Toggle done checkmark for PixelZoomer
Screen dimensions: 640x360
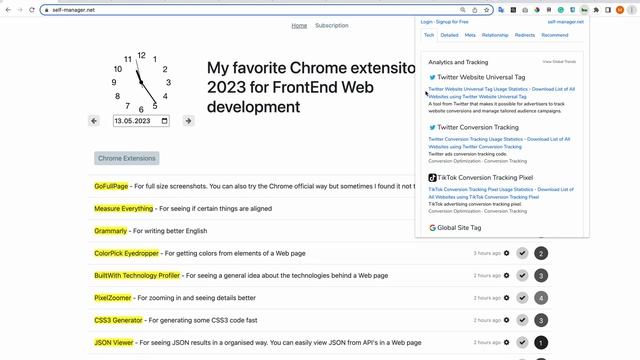522,298
